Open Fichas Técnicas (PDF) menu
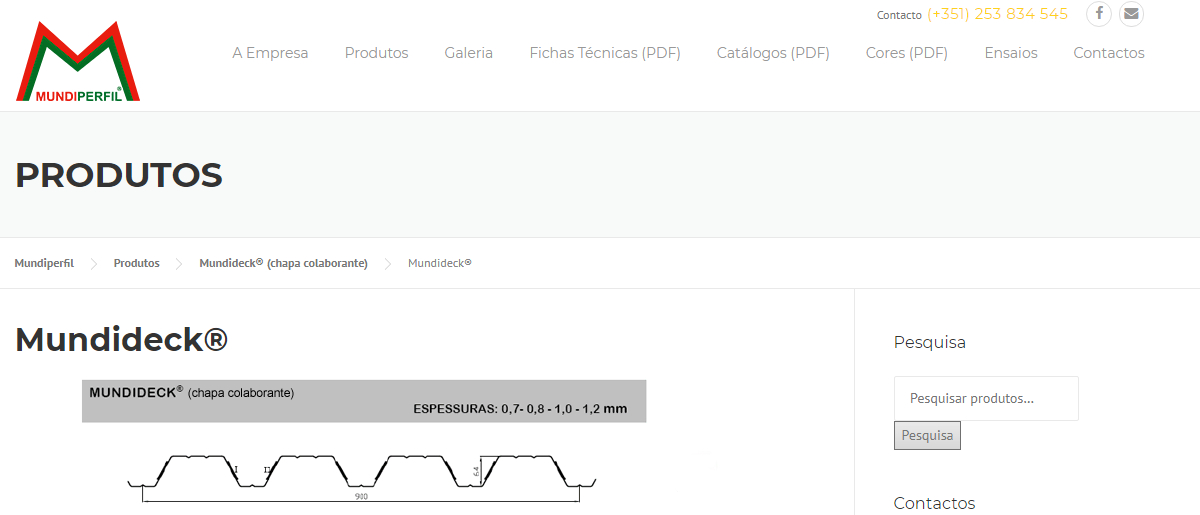This screenshot has height=515, width=1200. coord(604,53)
